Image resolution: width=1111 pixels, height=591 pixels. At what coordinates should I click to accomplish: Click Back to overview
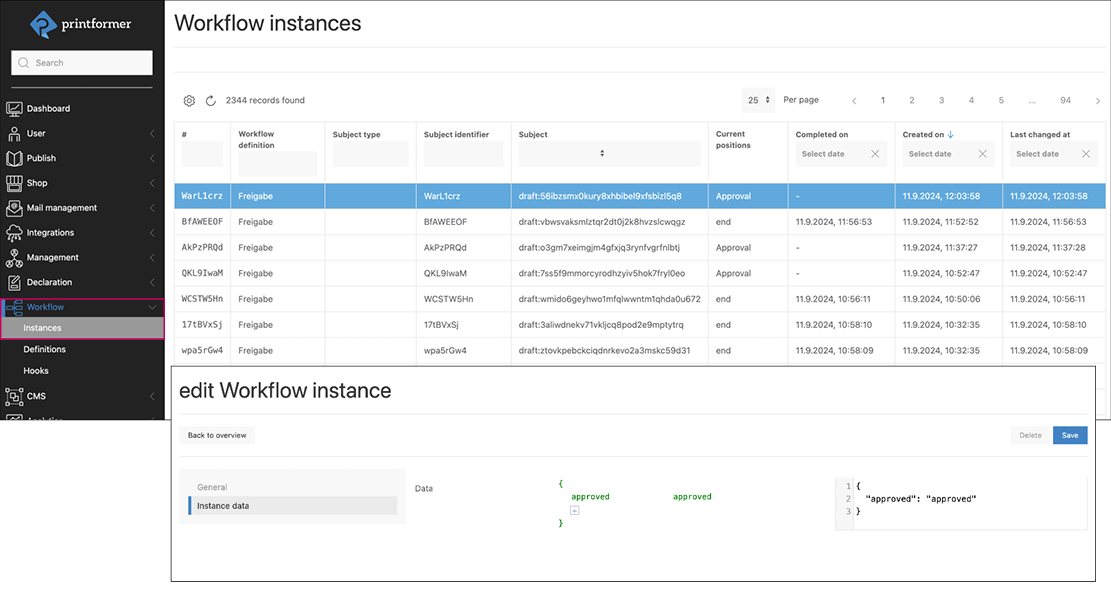(x=217, y=435)
